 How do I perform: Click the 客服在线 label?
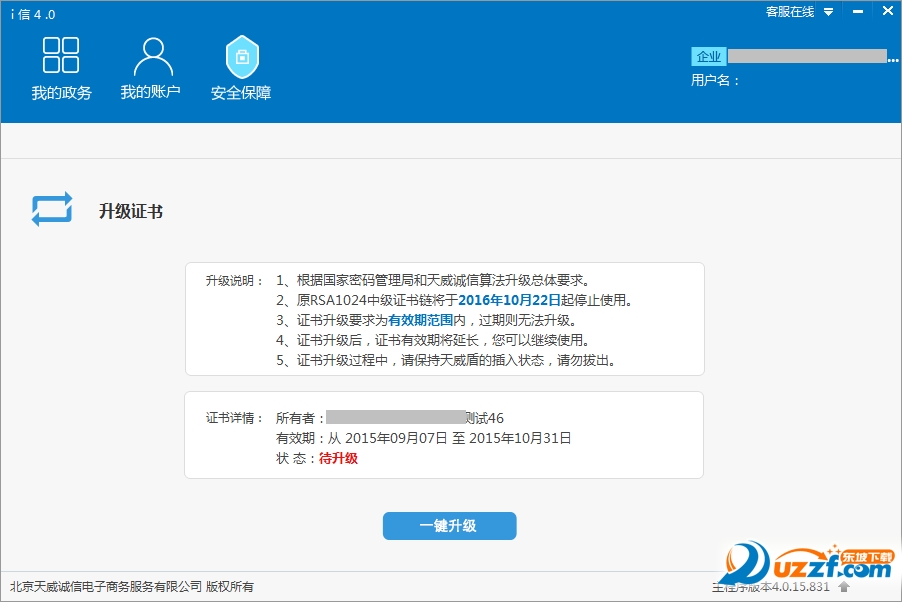click(x=790, y=12)
